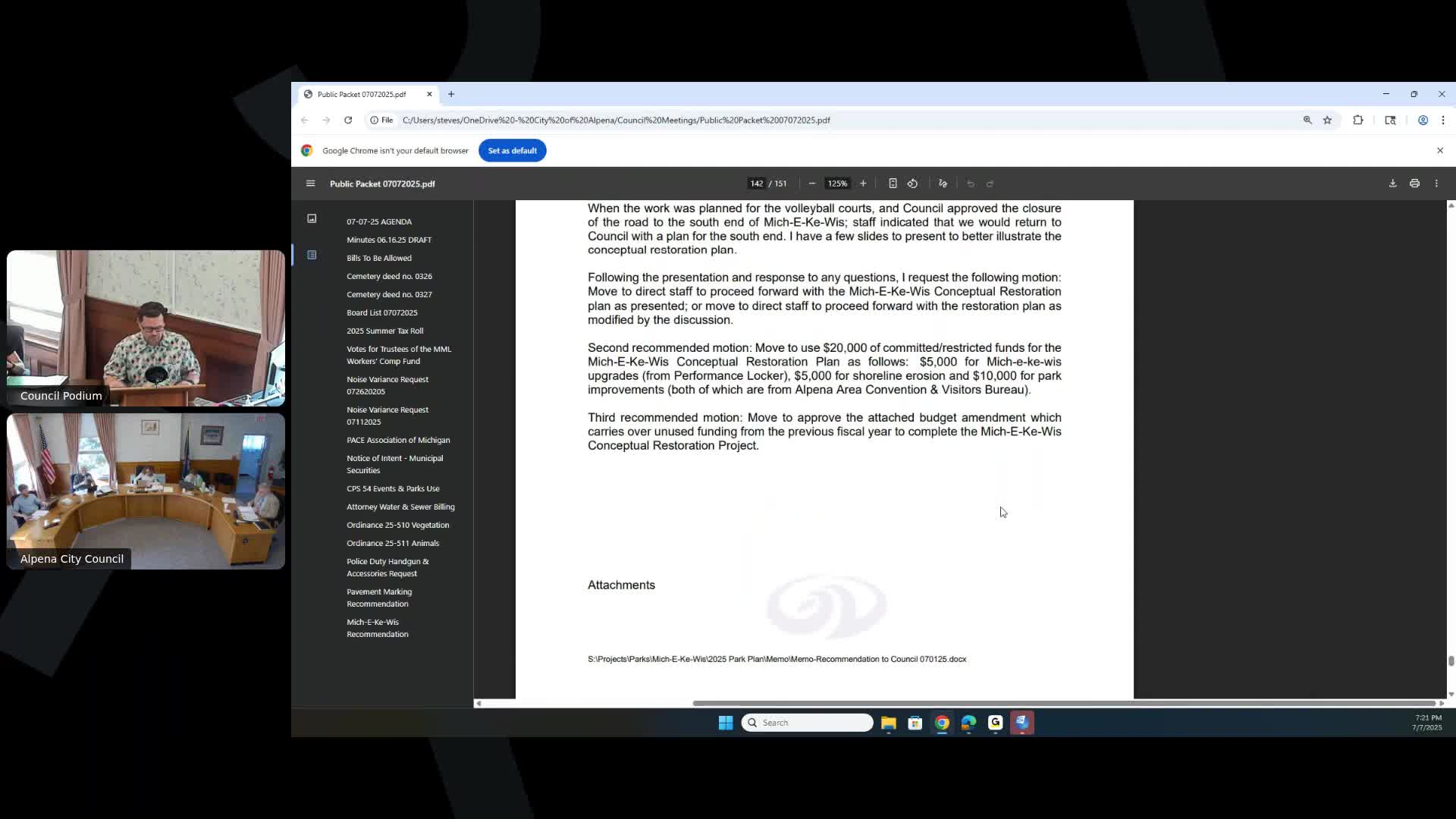1456x819 pixels.
Task: Click the PDF sidebar menu hamburger icon
Action: [x=310, y=184]
